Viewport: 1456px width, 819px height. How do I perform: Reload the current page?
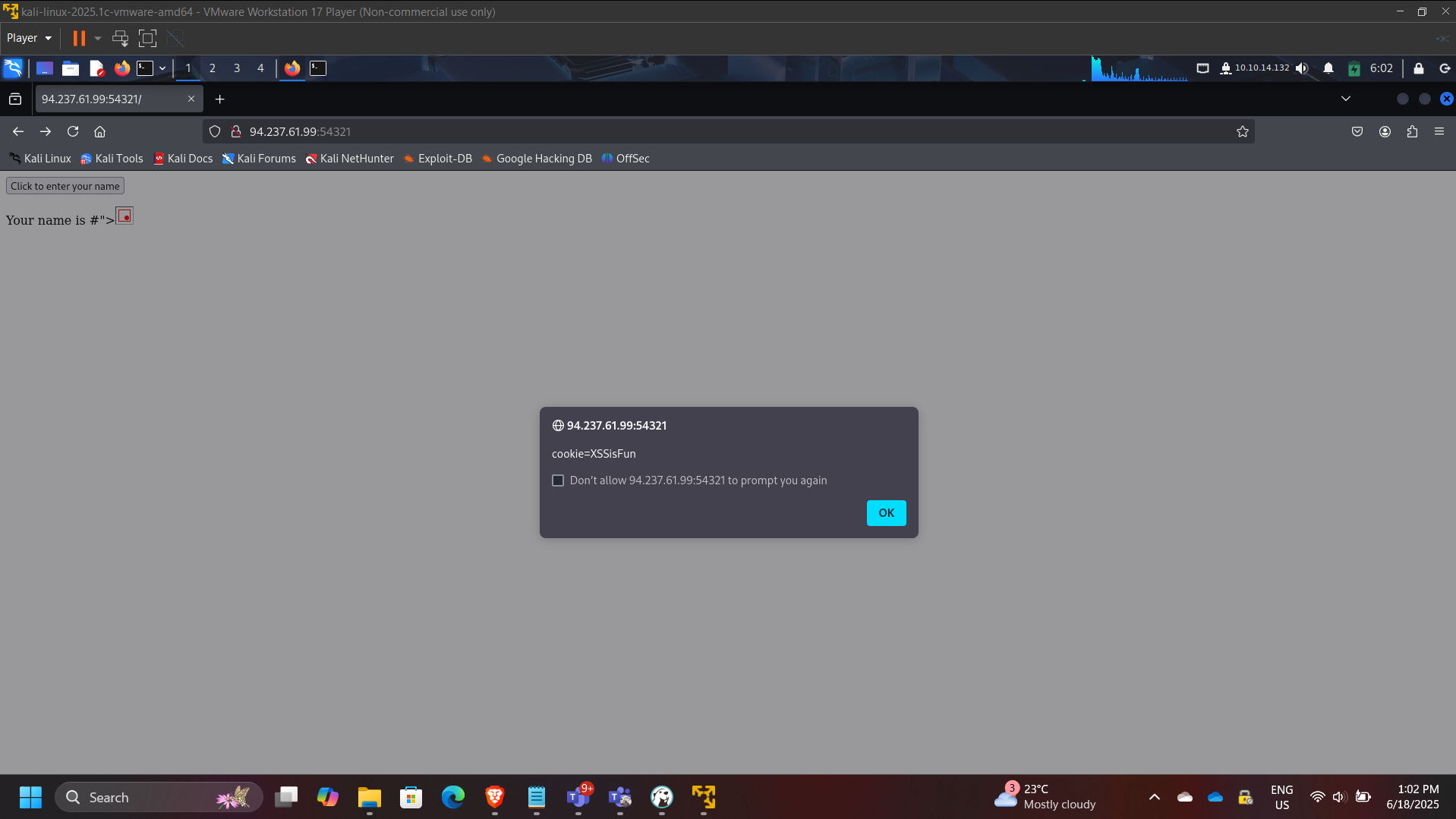pyautogui.click(x=72, y=131)
